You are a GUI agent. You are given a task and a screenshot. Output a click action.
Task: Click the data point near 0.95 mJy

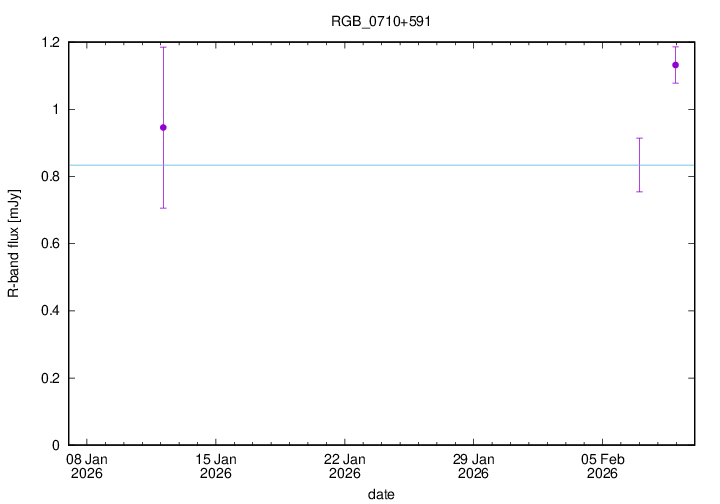163,127
